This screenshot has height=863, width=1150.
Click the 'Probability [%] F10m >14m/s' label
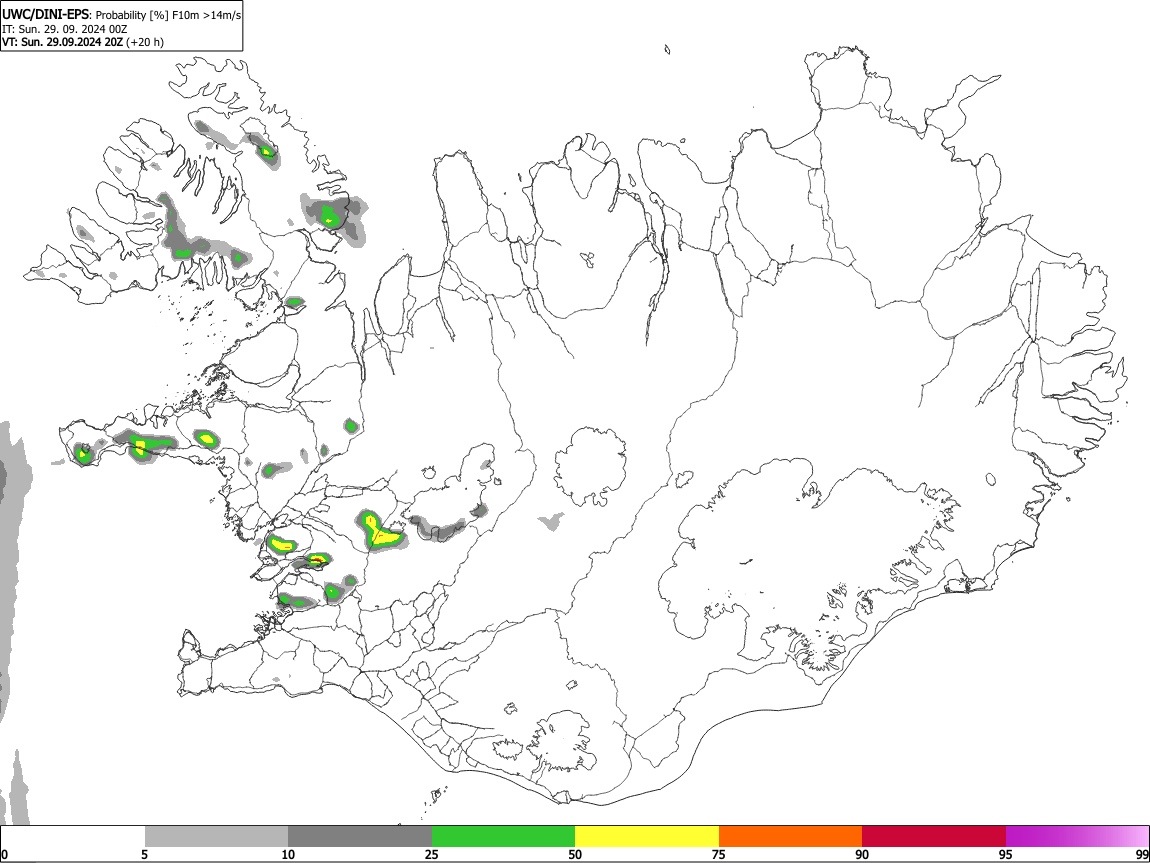[x=168, y=15]
